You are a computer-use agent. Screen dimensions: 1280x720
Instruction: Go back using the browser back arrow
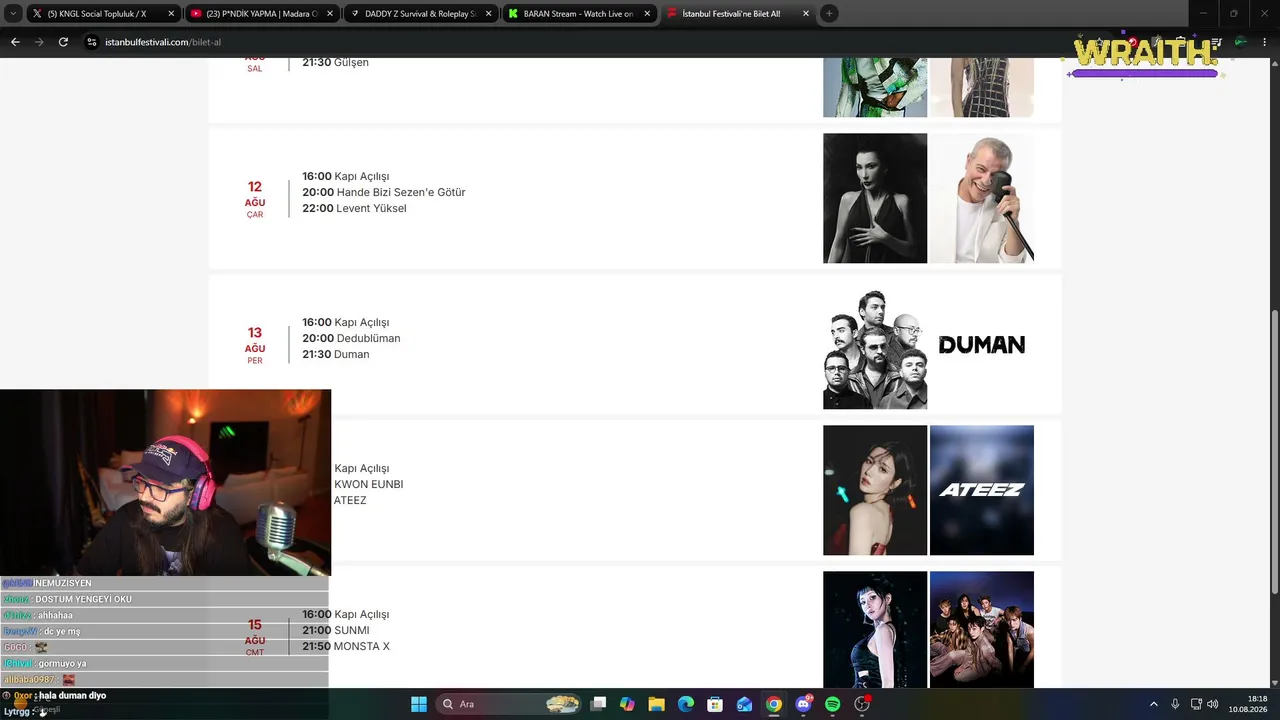[x=15, y=42]
